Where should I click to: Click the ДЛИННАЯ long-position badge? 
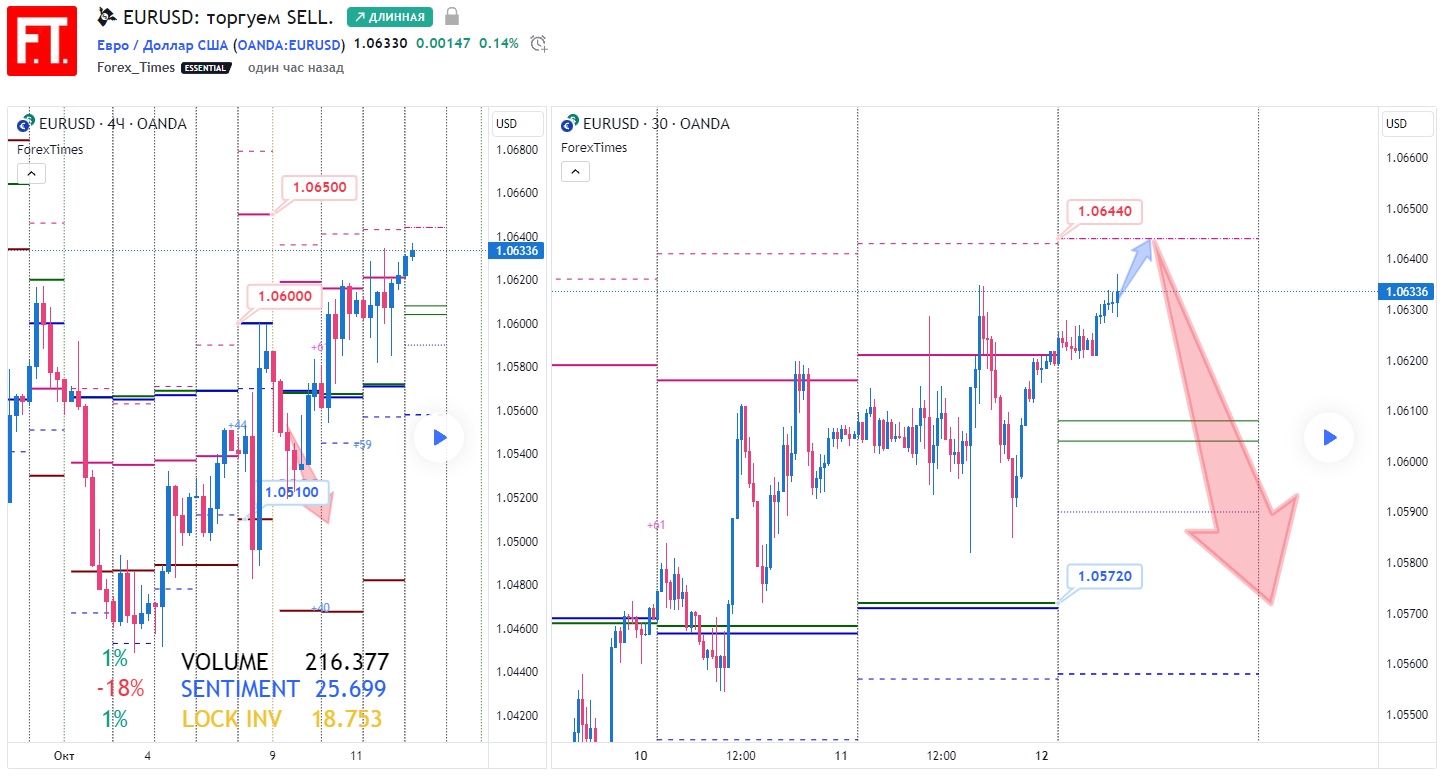click(390, 16)
